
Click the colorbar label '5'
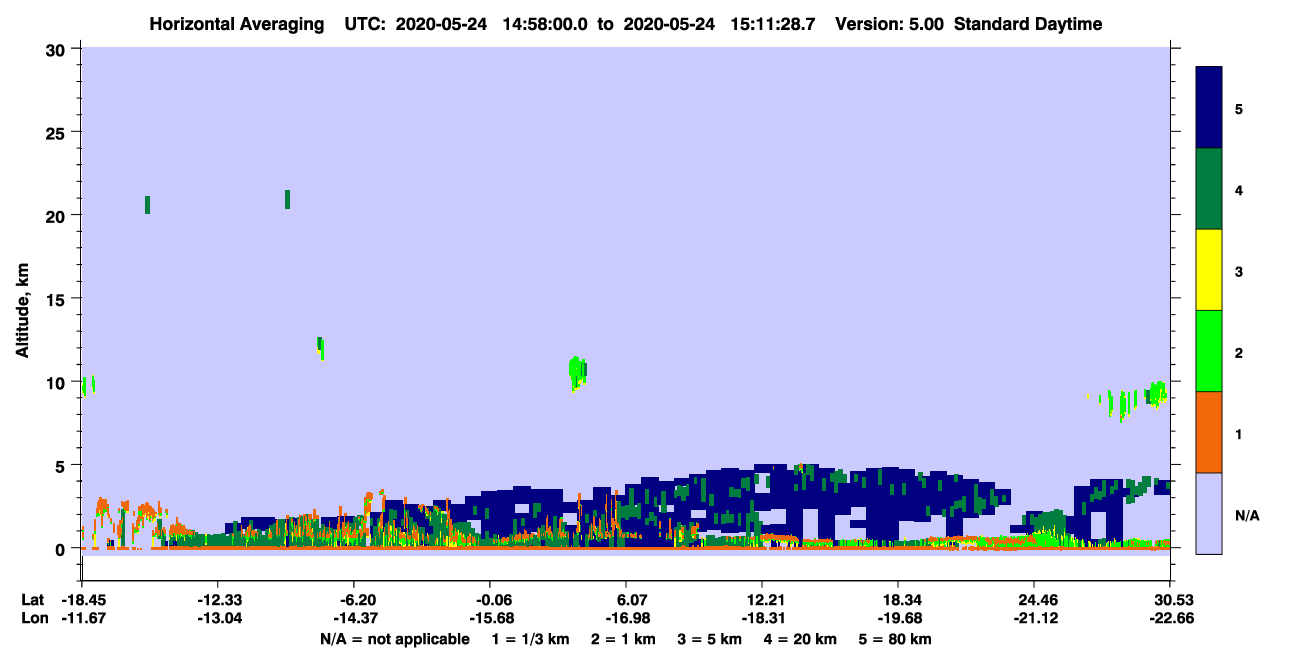tap(1239, 108)
